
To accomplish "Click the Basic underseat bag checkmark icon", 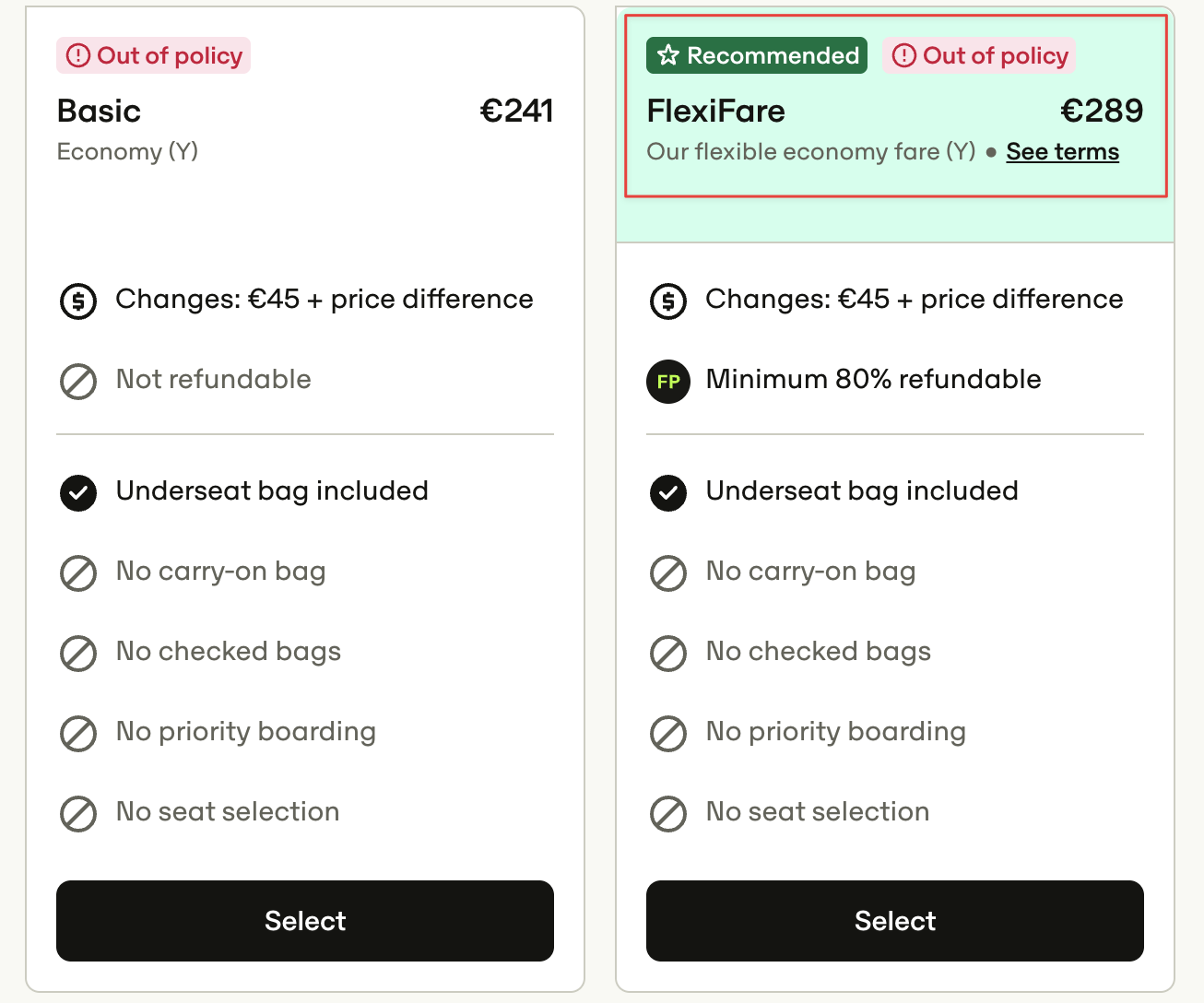I will 78,493.
